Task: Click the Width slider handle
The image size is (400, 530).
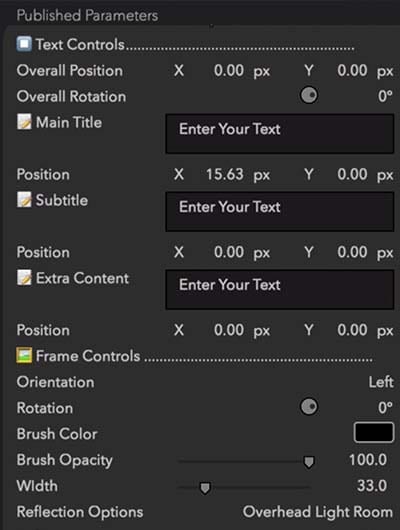Action: (x=205, y=488)
